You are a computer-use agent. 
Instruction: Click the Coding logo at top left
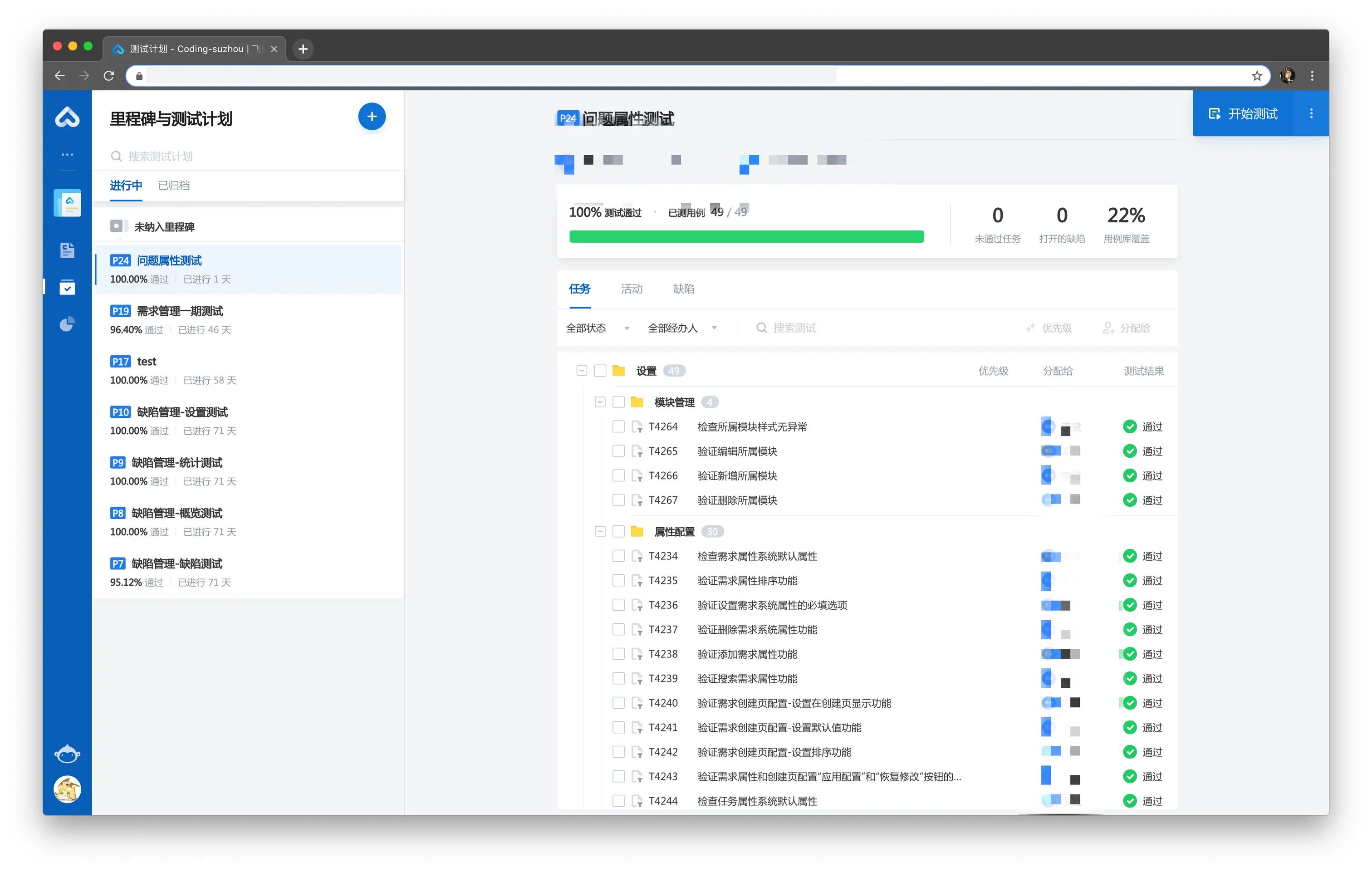67,117
